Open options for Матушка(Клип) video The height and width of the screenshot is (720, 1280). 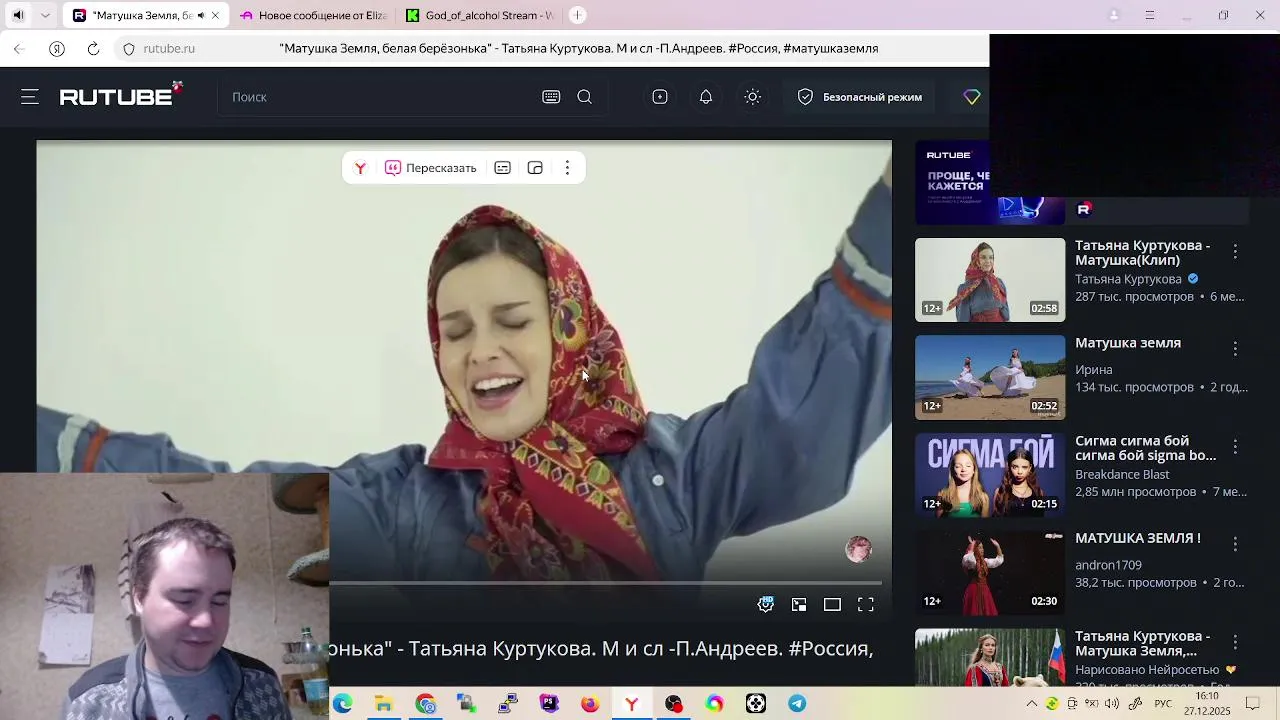pos(1235,252)
